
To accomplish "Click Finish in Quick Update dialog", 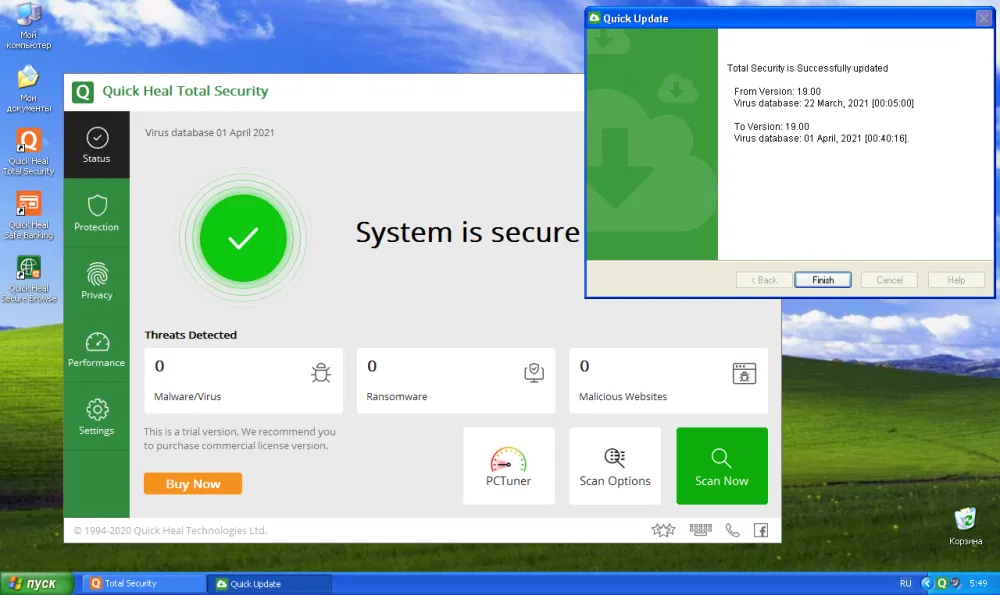I will 823,280.
